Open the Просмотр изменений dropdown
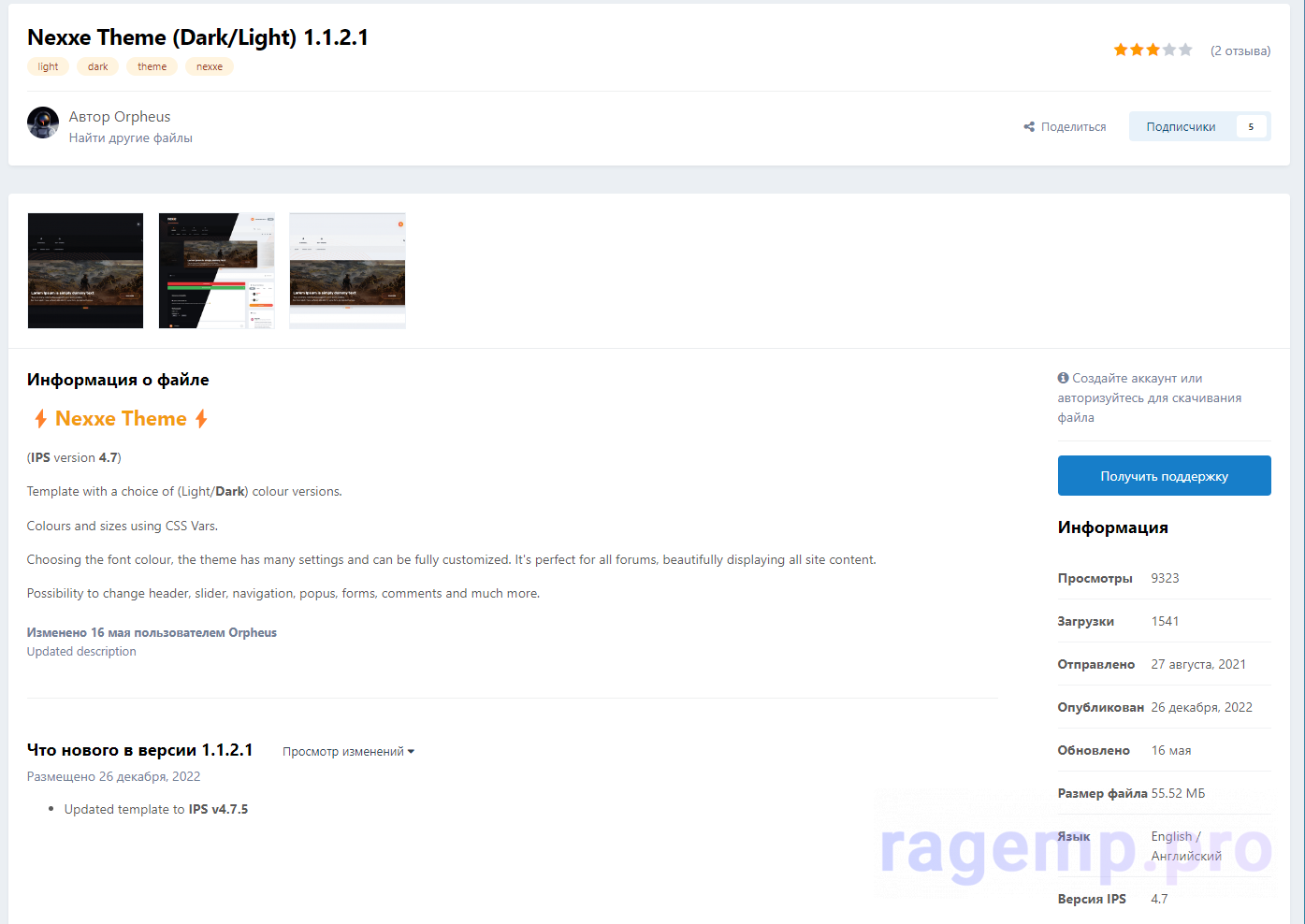1305x924 pixels. tap(348, 752)
